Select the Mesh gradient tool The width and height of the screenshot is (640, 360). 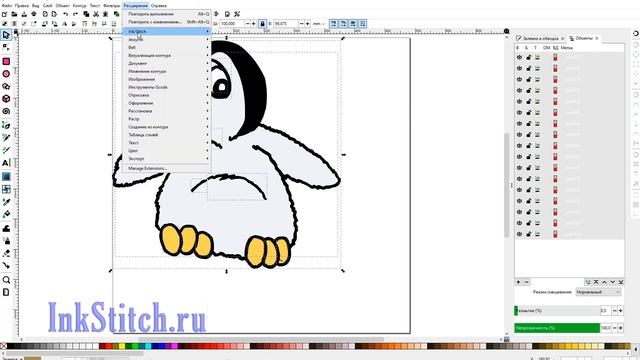pyautogui.click(x=6, y=189)
